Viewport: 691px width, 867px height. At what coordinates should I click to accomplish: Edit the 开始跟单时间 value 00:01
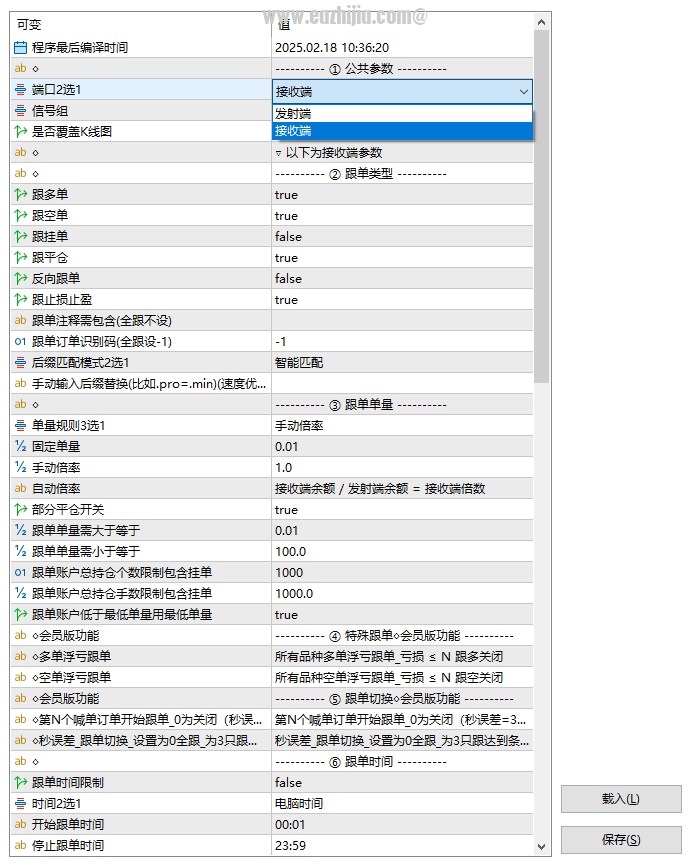click(x=402, y=824)
